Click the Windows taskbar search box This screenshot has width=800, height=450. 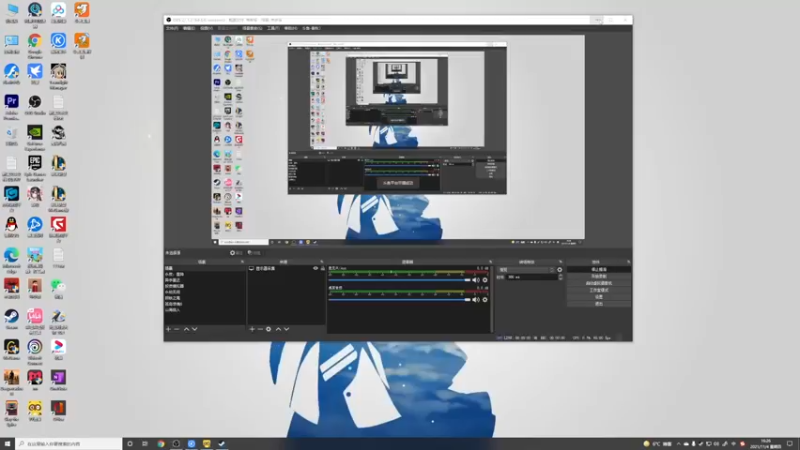coord(69,444)
